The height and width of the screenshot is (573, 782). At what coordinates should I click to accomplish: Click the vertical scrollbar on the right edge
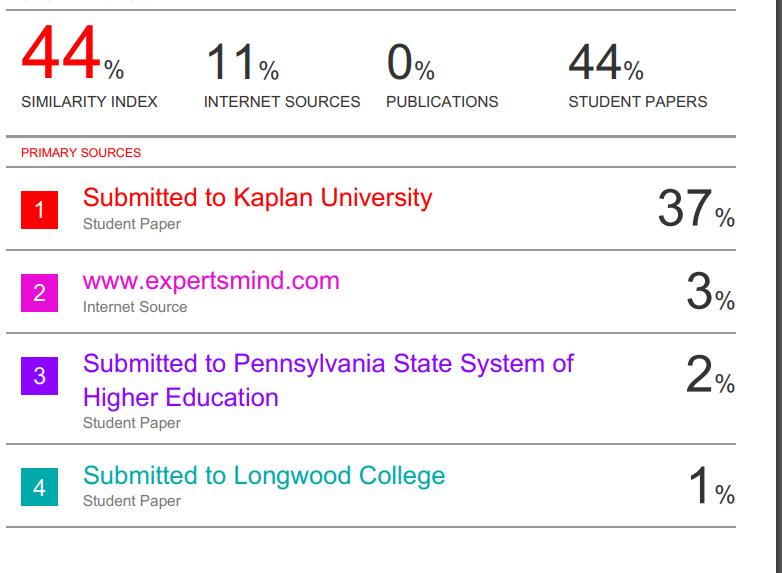778,286
